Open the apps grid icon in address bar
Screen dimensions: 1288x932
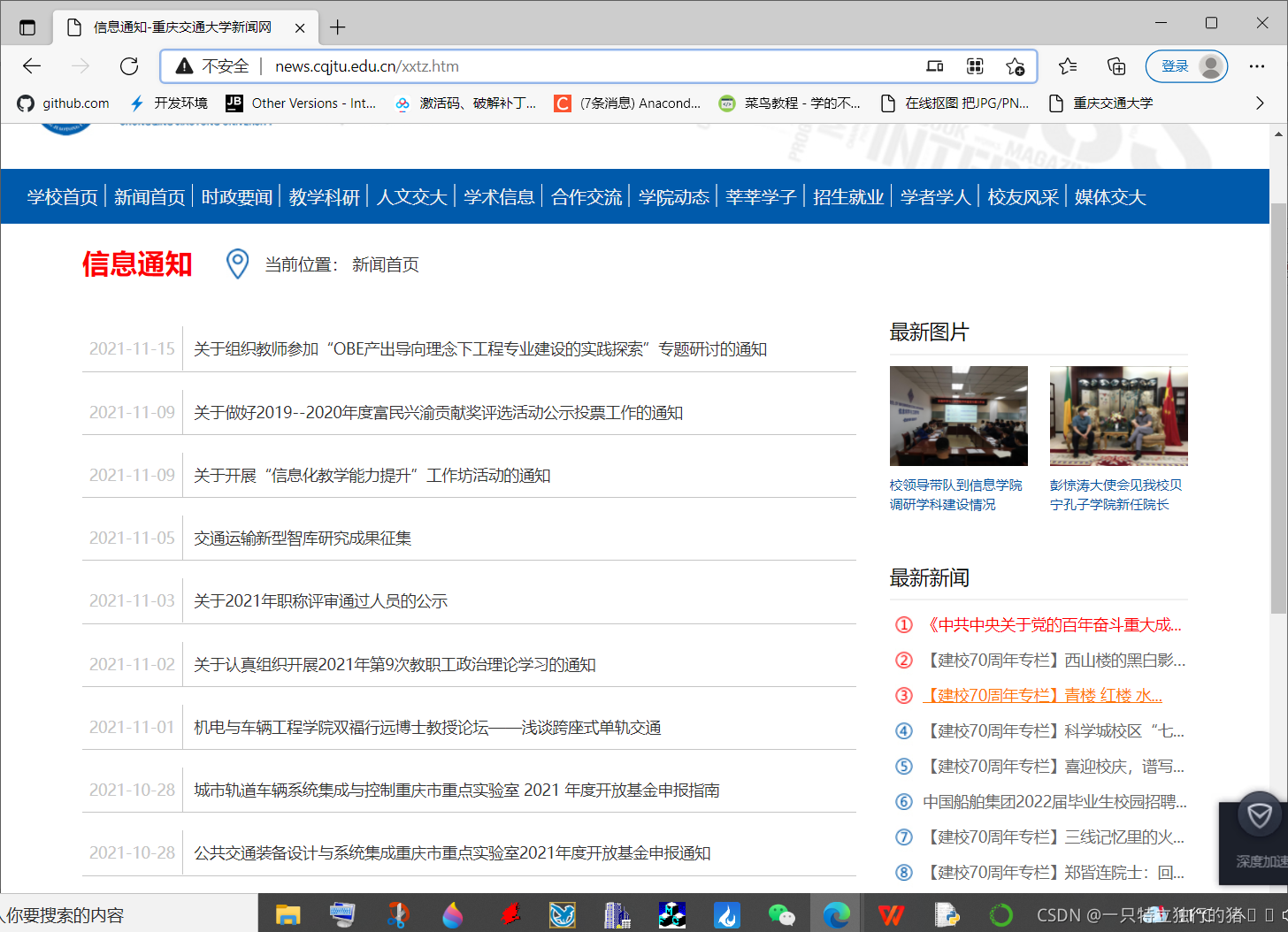tap(975, 66)
